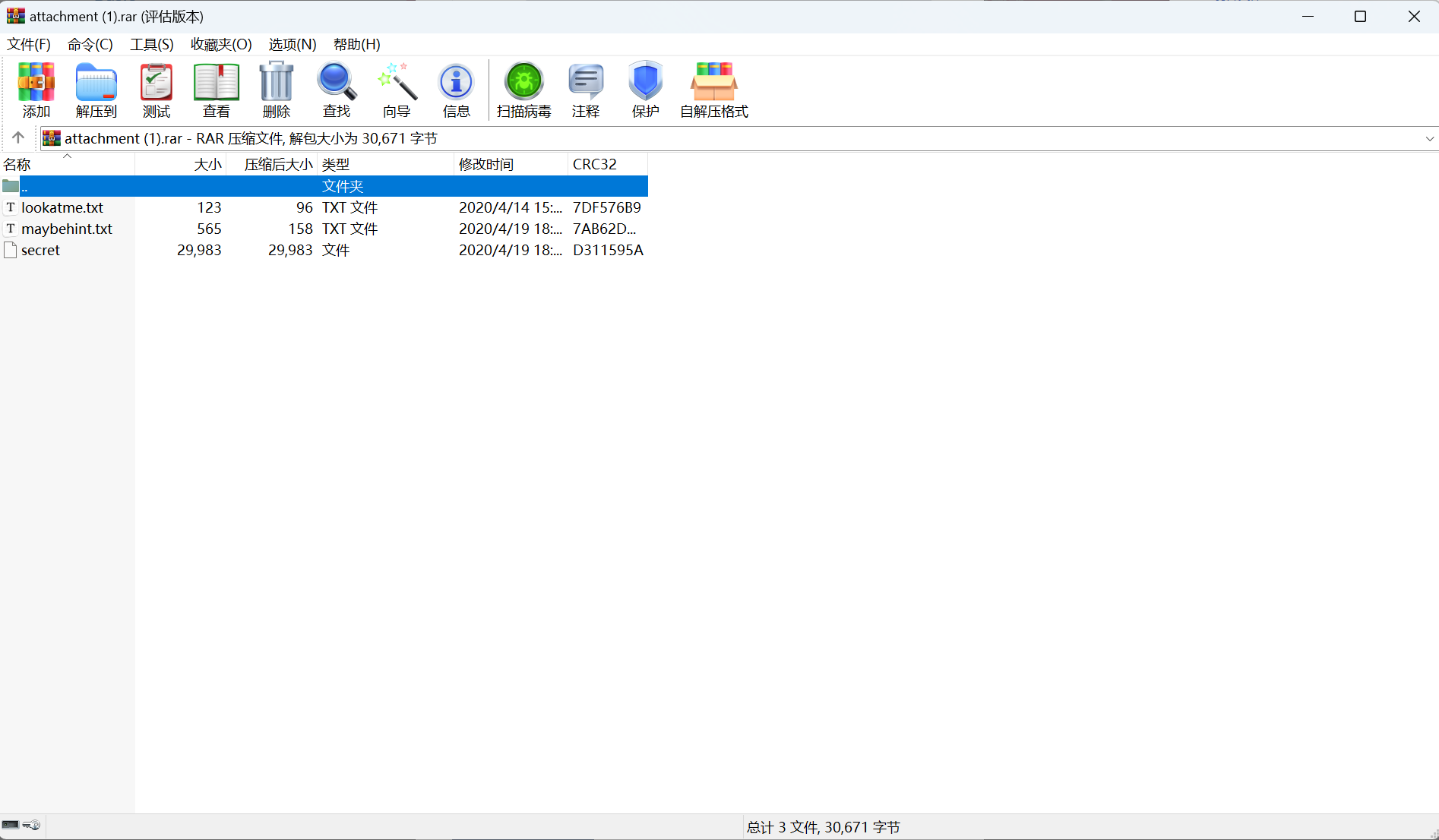
Task: Click the parent folder icon row
Action: (324, 186)
